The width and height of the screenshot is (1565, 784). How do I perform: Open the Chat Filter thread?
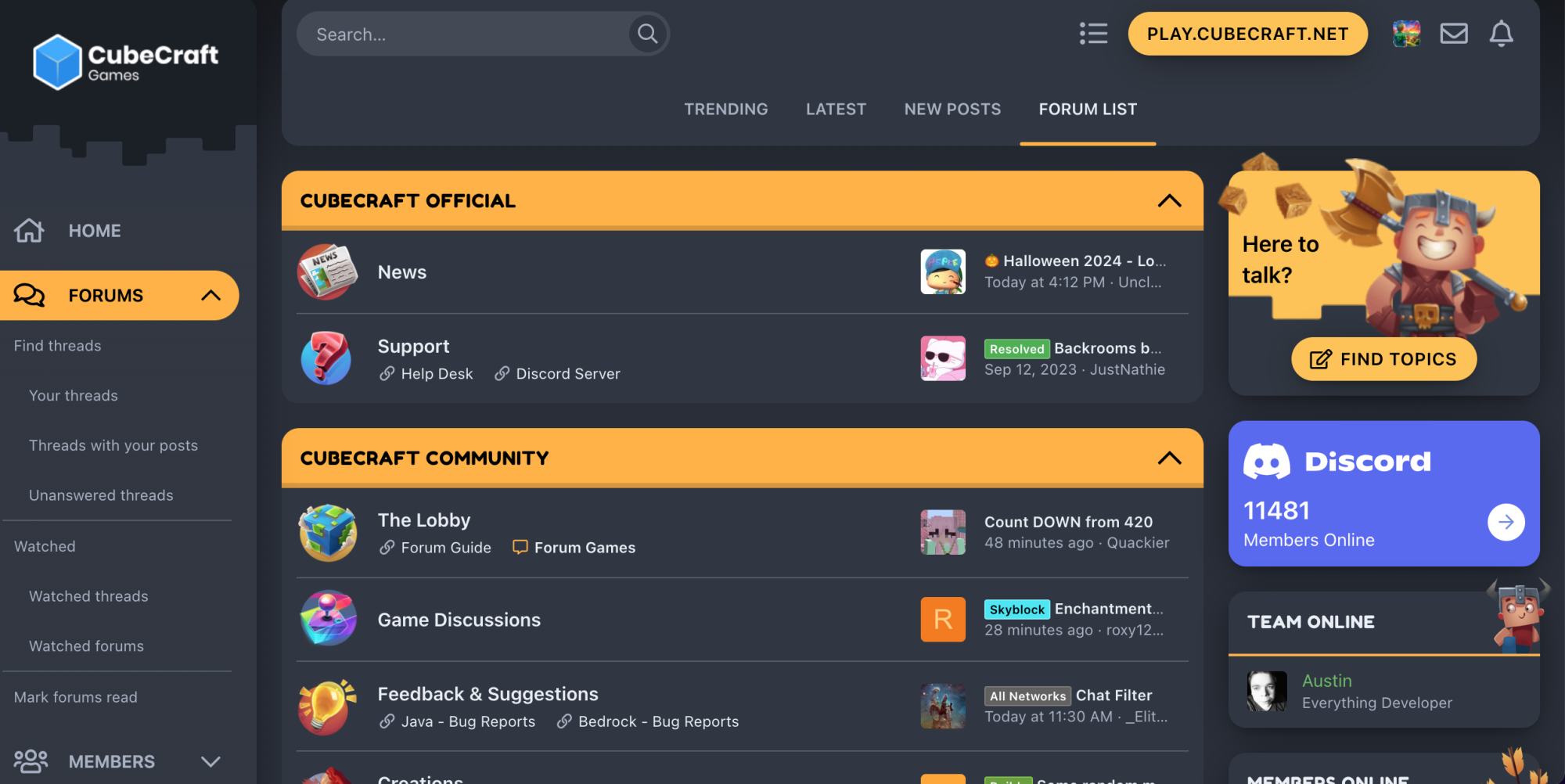1113,696
